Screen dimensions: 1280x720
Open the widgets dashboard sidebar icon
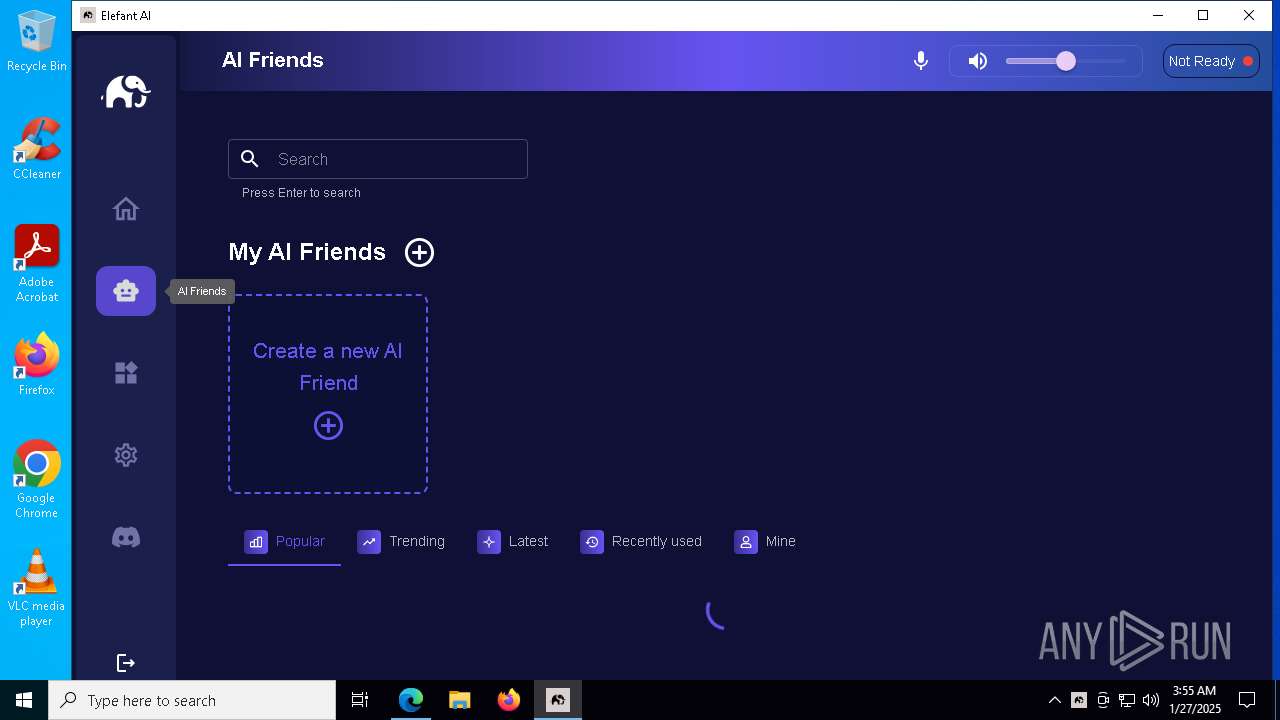pyautogui.click(x=126, y=373)
